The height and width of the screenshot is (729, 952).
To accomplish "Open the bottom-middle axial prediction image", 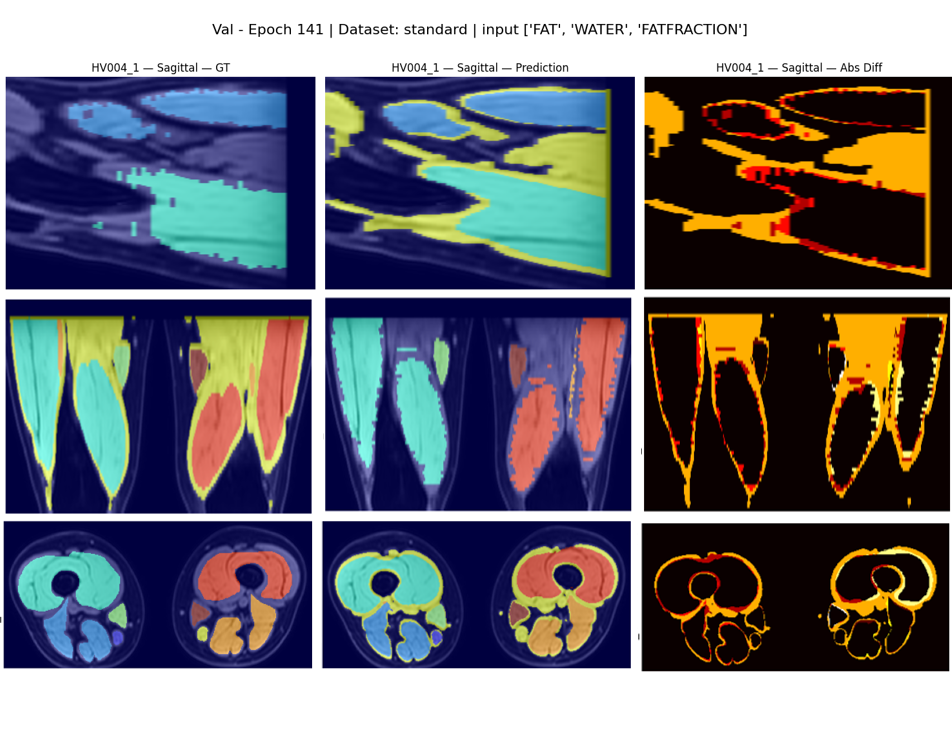I will coord(477,595).
